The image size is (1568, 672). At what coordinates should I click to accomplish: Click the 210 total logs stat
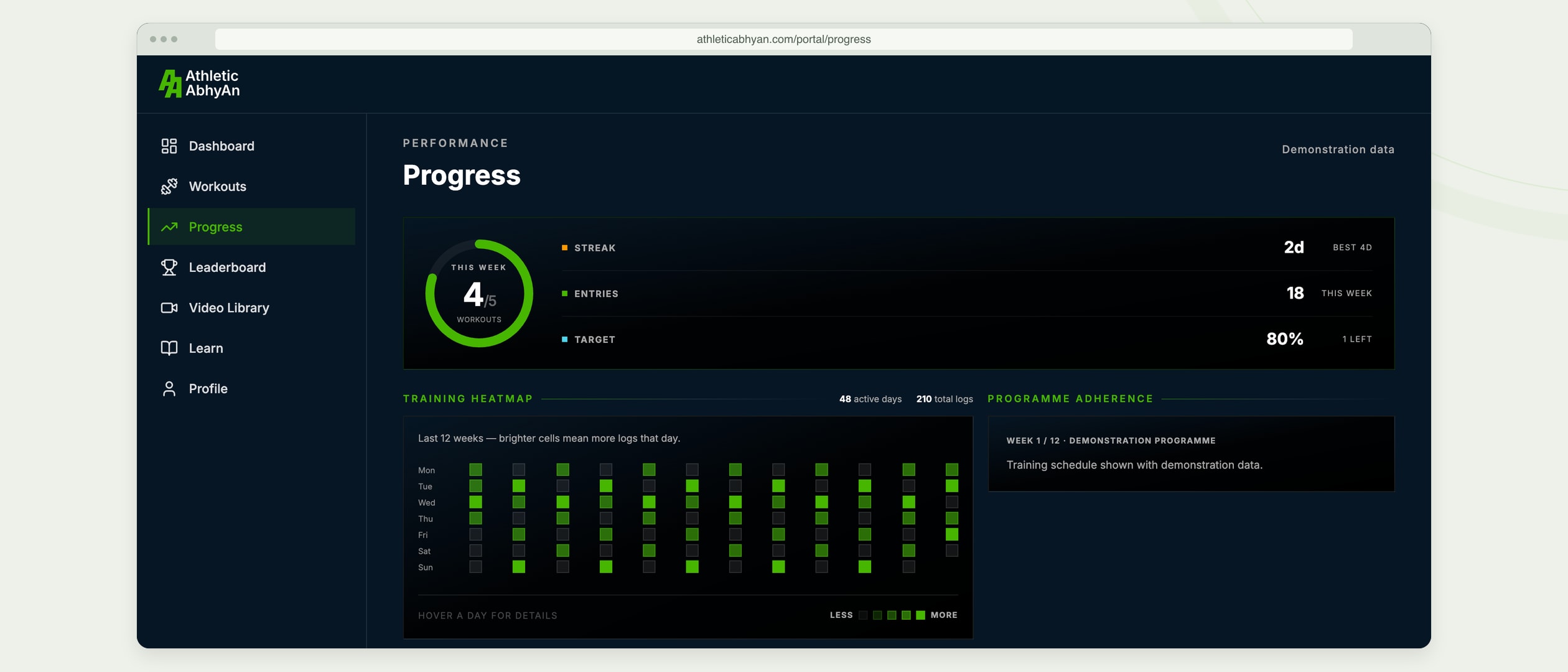pos(945,399)
